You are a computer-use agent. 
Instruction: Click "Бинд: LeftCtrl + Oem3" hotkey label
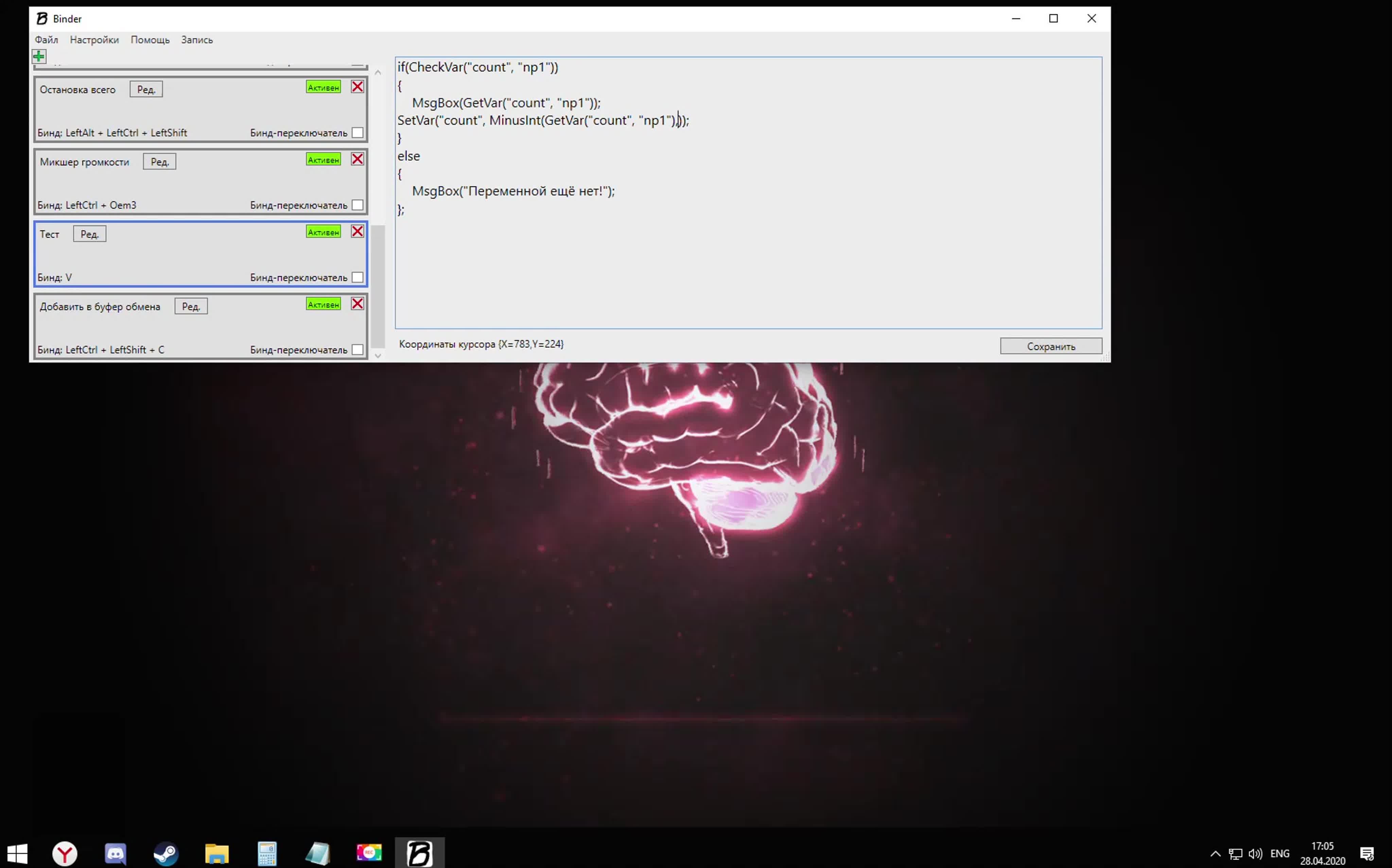coord(87,205)
